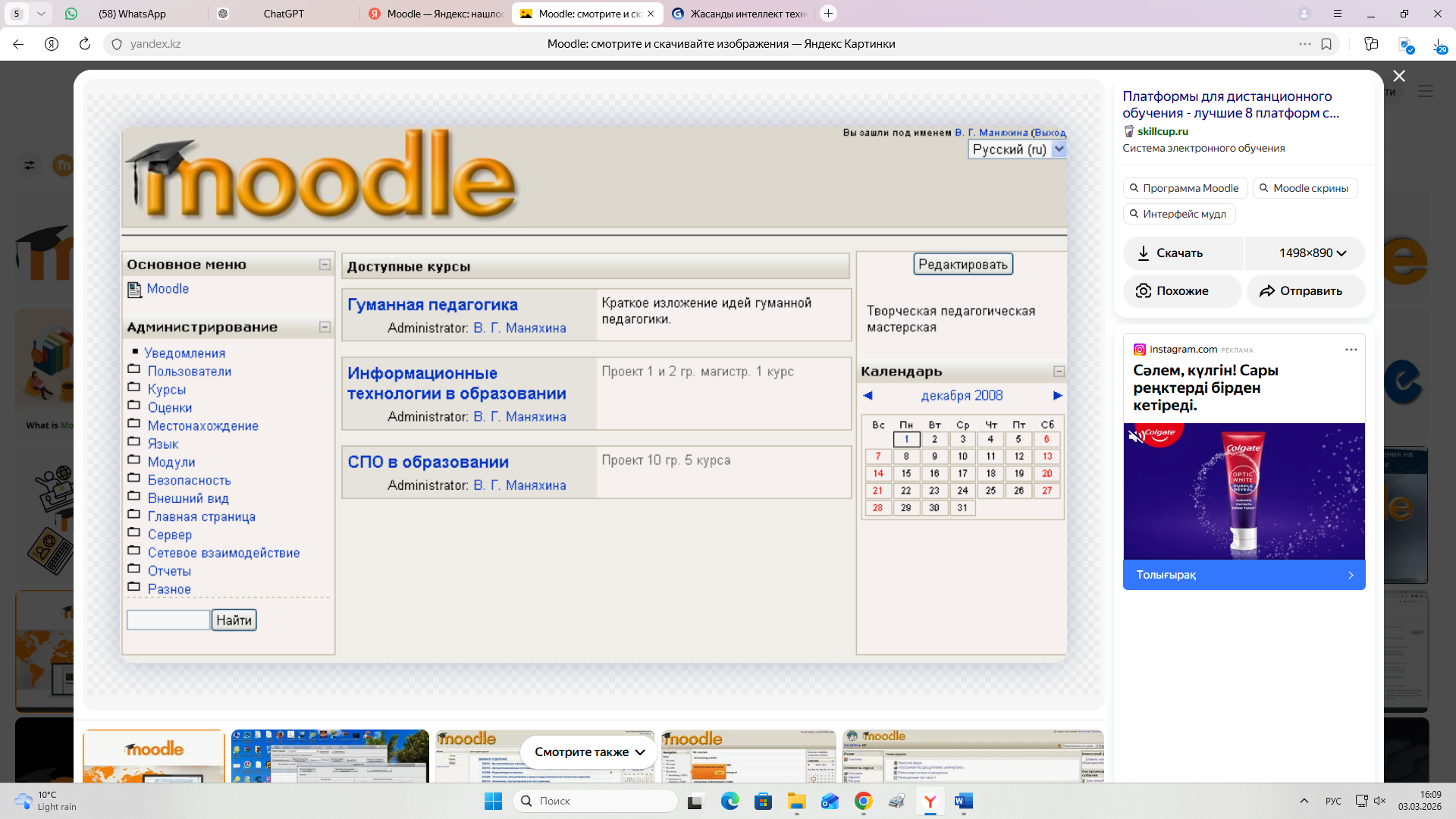Open Microsoft Word from the taskbar
Viewport: 1456px width, 819px height.
click(963, 802)
